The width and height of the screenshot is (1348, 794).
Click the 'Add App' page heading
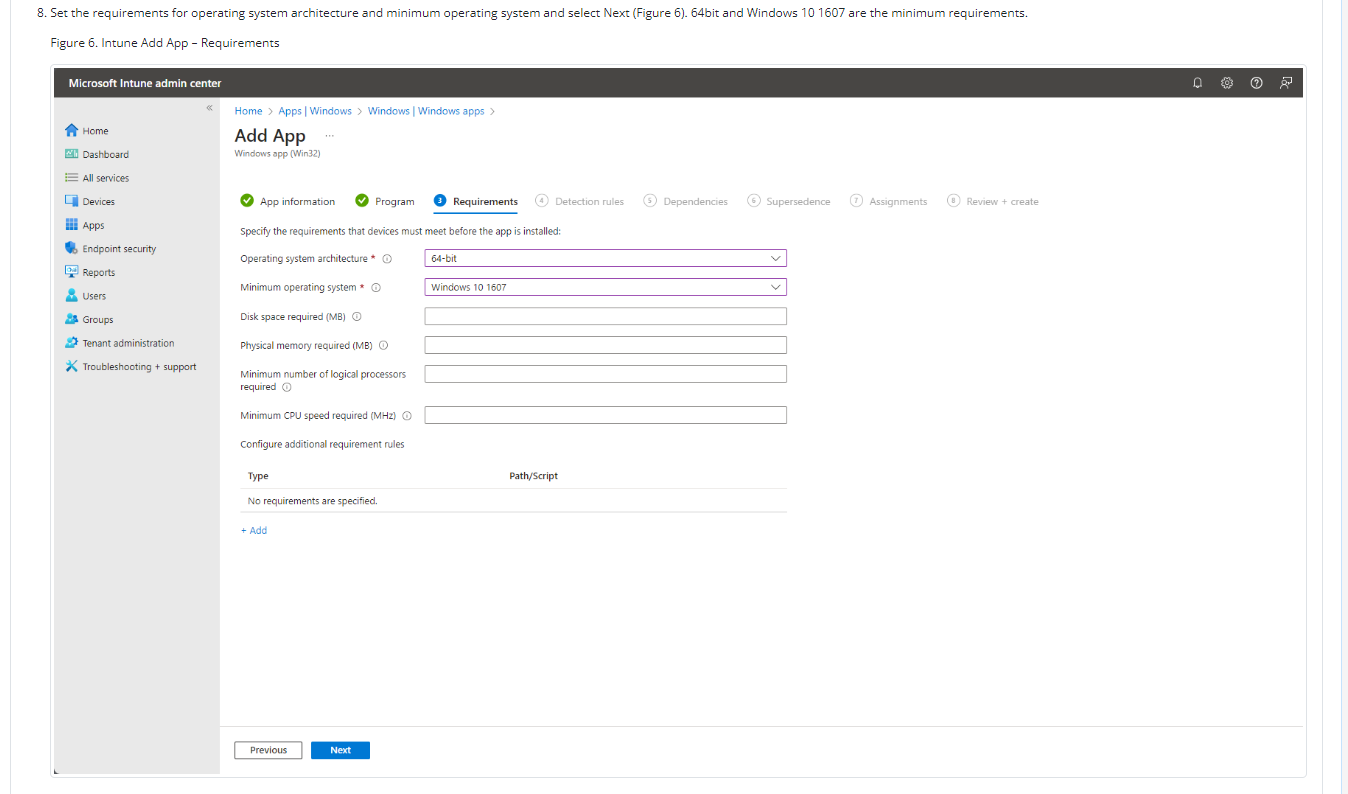point(270,136)
